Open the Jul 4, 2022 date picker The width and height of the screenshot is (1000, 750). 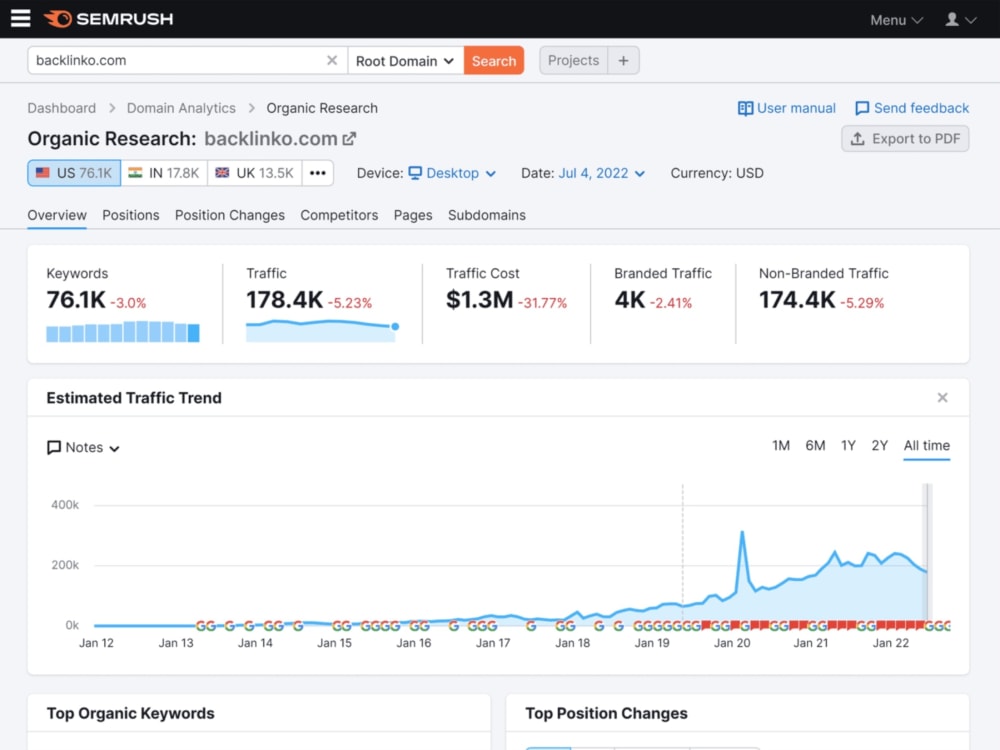[601, 173]
